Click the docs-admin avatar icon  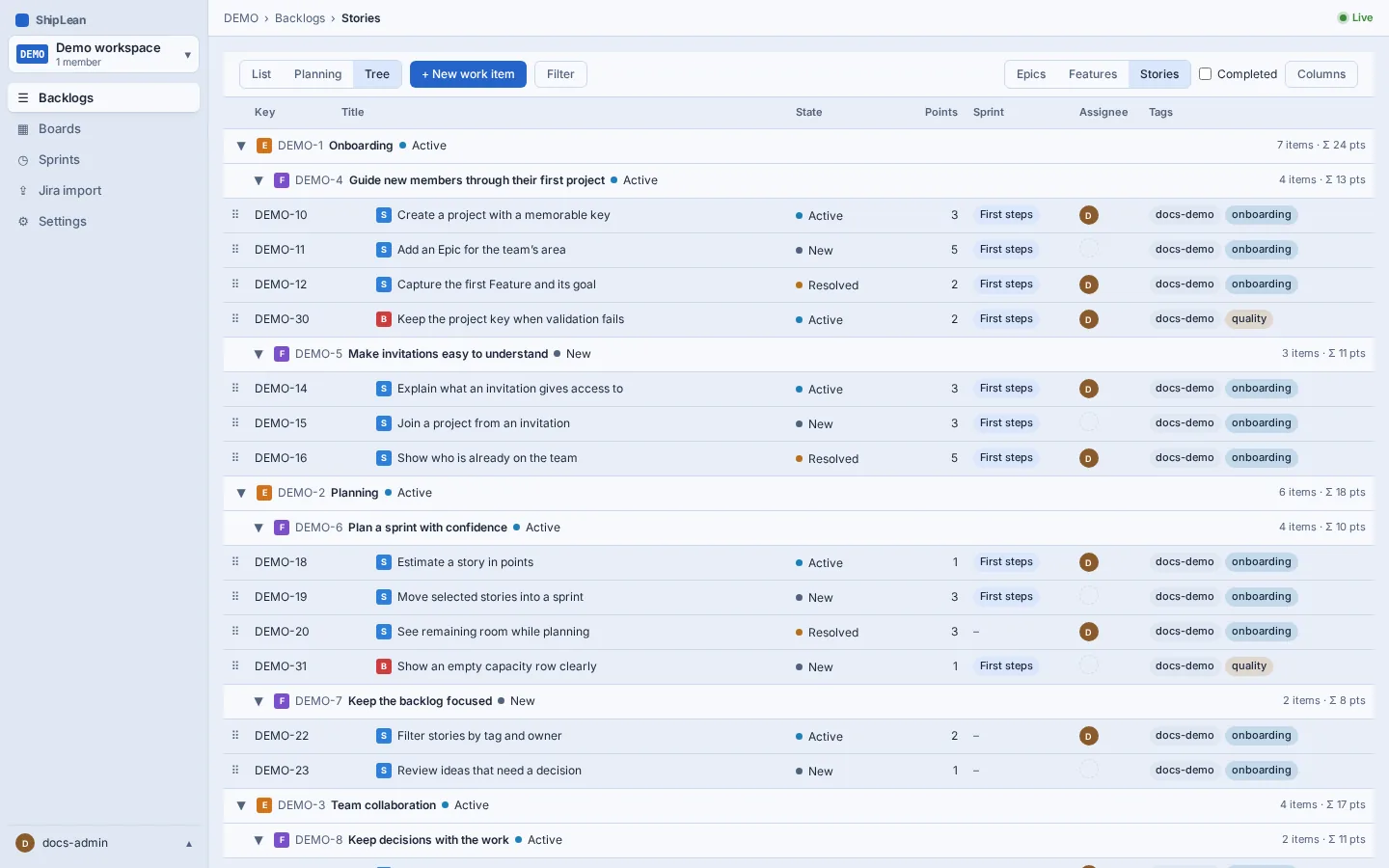pyautogui.click(x=25, y=843)
